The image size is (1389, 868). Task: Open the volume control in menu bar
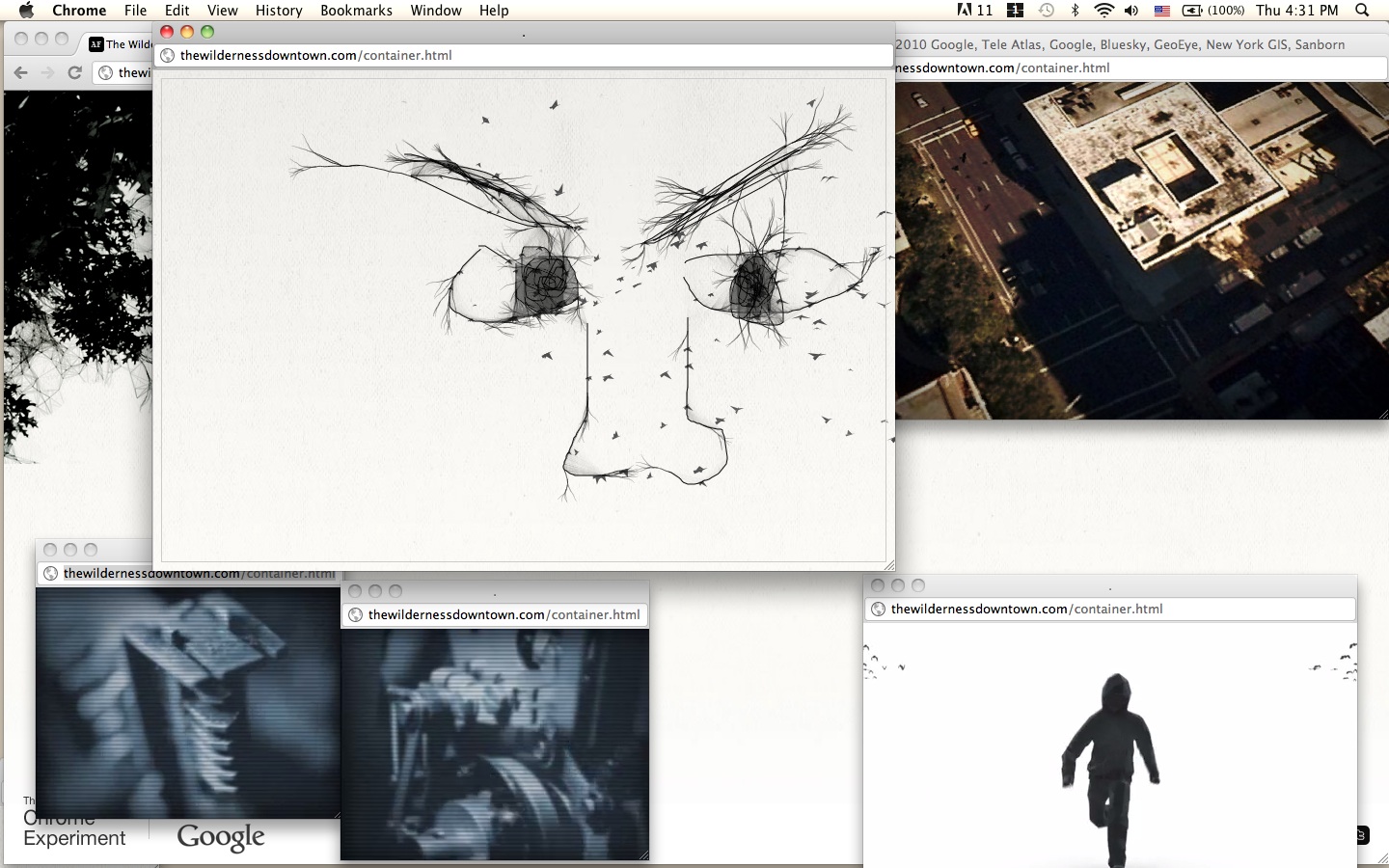[x=1131, y=11]
